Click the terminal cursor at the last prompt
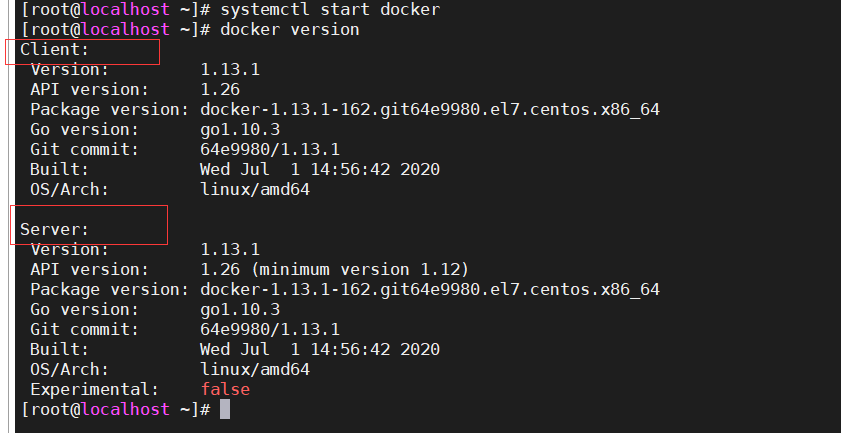This screenshot has height=433, width=841. pyautogui.click(x=225, y=409)
